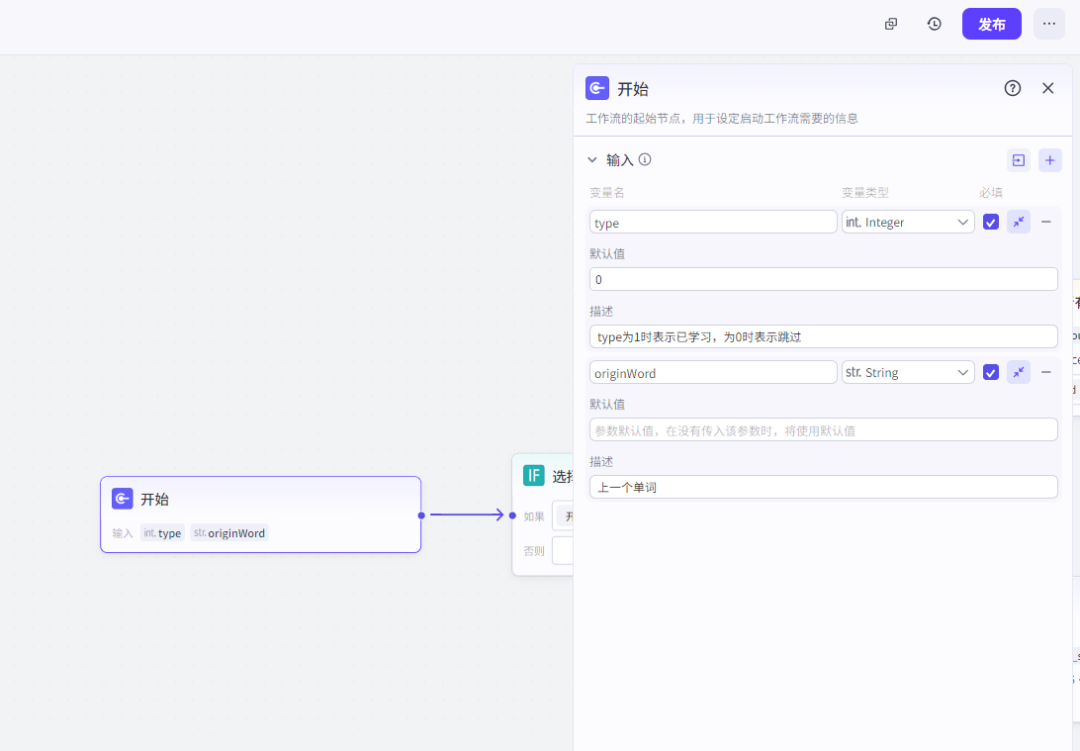Open the str. String type dropdown
The image size is (1080, 751).
coord(907,372)
